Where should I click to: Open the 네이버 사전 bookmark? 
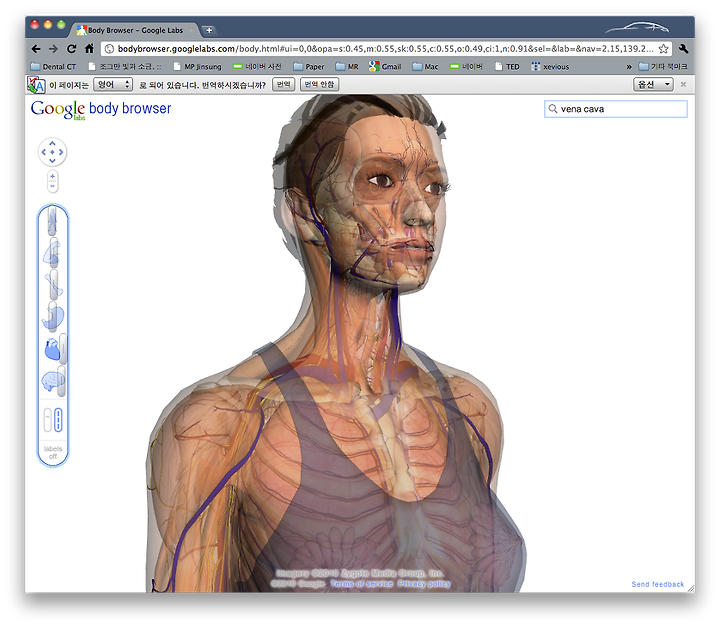click(x=257, y=67)
